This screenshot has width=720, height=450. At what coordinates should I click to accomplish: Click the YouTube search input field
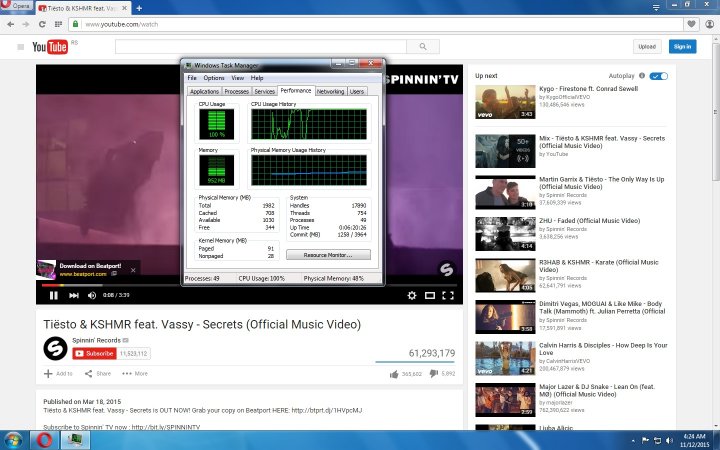tap(261, 46)
